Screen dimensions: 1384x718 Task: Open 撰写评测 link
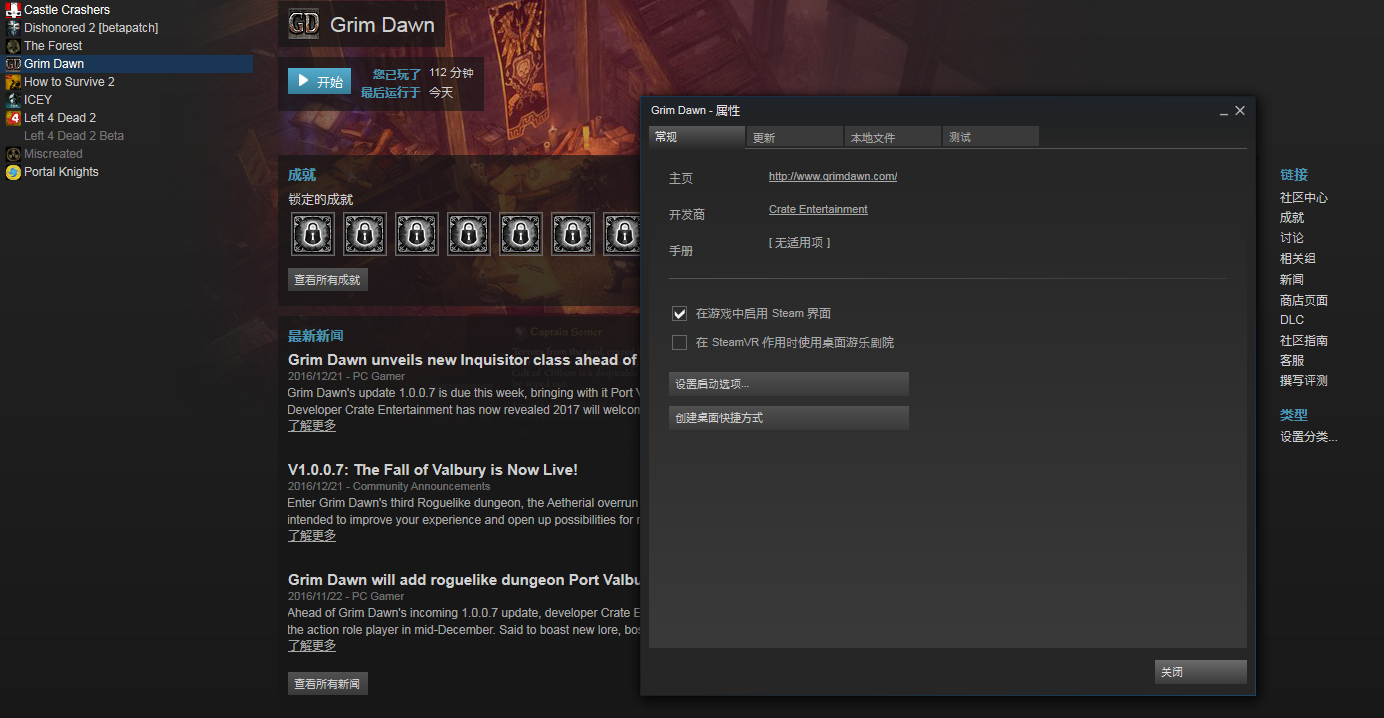(1304, 381)
